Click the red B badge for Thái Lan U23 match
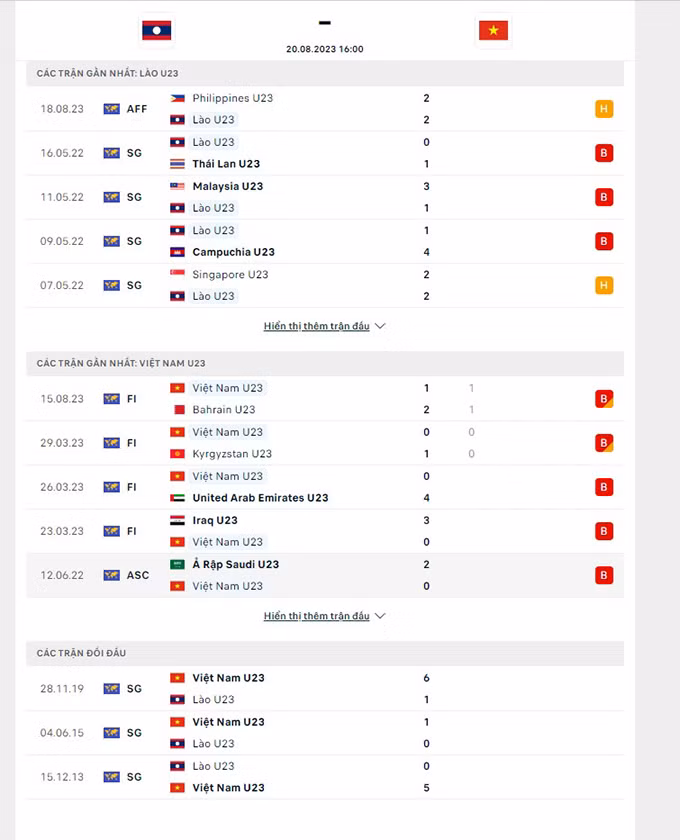 click(x=604, y=153)
